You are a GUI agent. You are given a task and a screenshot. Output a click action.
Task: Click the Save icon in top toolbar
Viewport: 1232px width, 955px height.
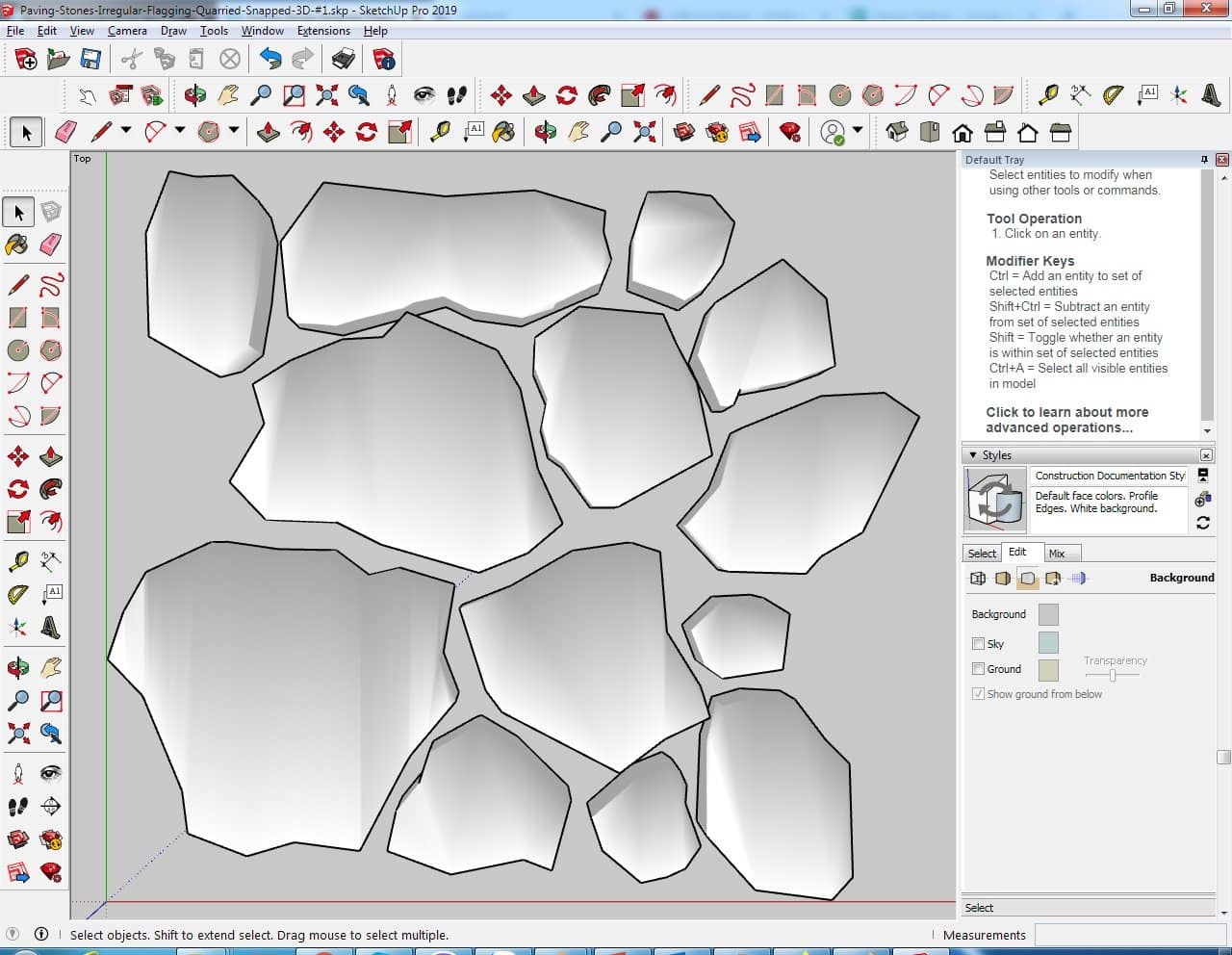[x=90, y=60]
